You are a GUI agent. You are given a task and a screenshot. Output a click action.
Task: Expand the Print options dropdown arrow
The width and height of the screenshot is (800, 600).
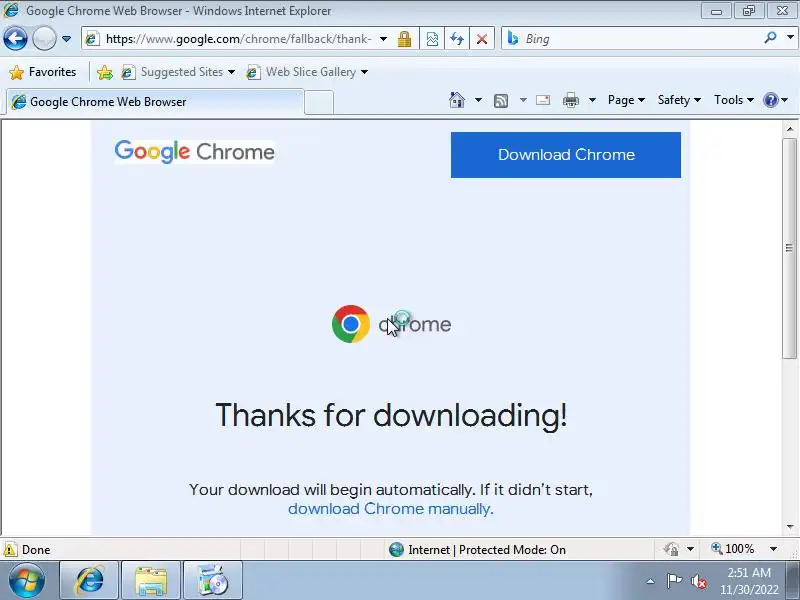click(x=592, y=100)
